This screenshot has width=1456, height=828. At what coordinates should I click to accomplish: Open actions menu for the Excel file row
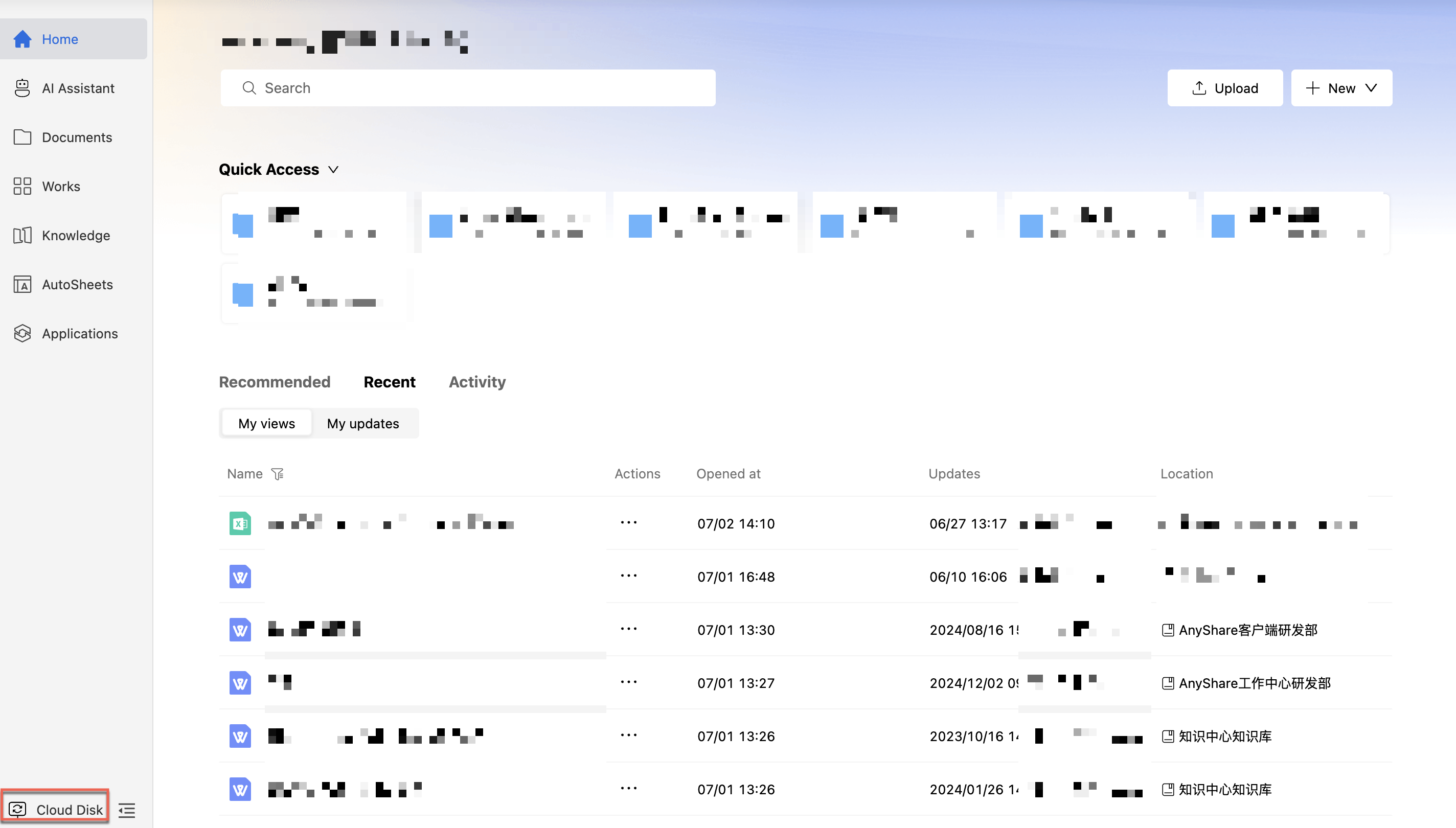[x=628, y=523]
